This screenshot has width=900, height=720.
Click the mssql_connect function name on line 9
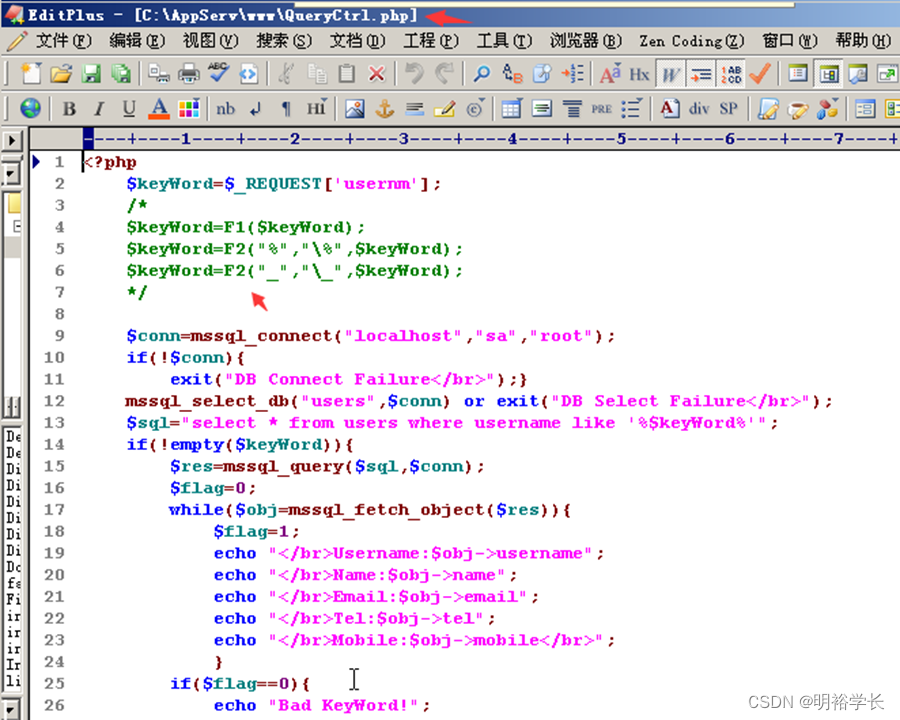pyautogui.click(x=261, y=336)
